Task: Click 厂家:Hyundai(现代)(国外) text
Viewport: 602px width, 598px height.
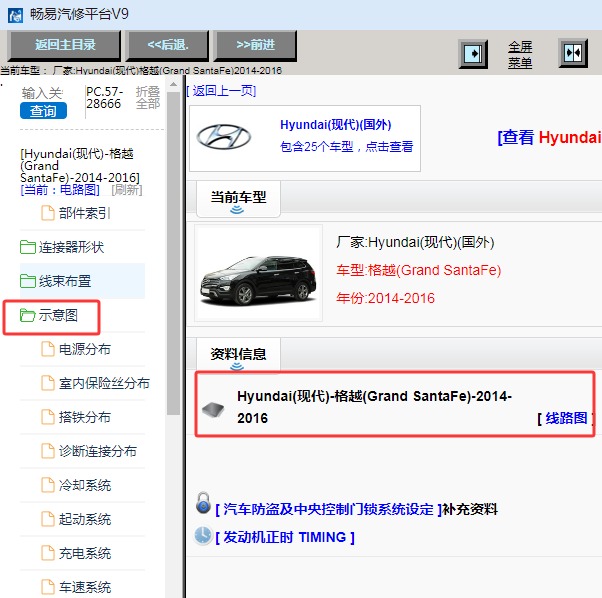Action: [415, 242]
